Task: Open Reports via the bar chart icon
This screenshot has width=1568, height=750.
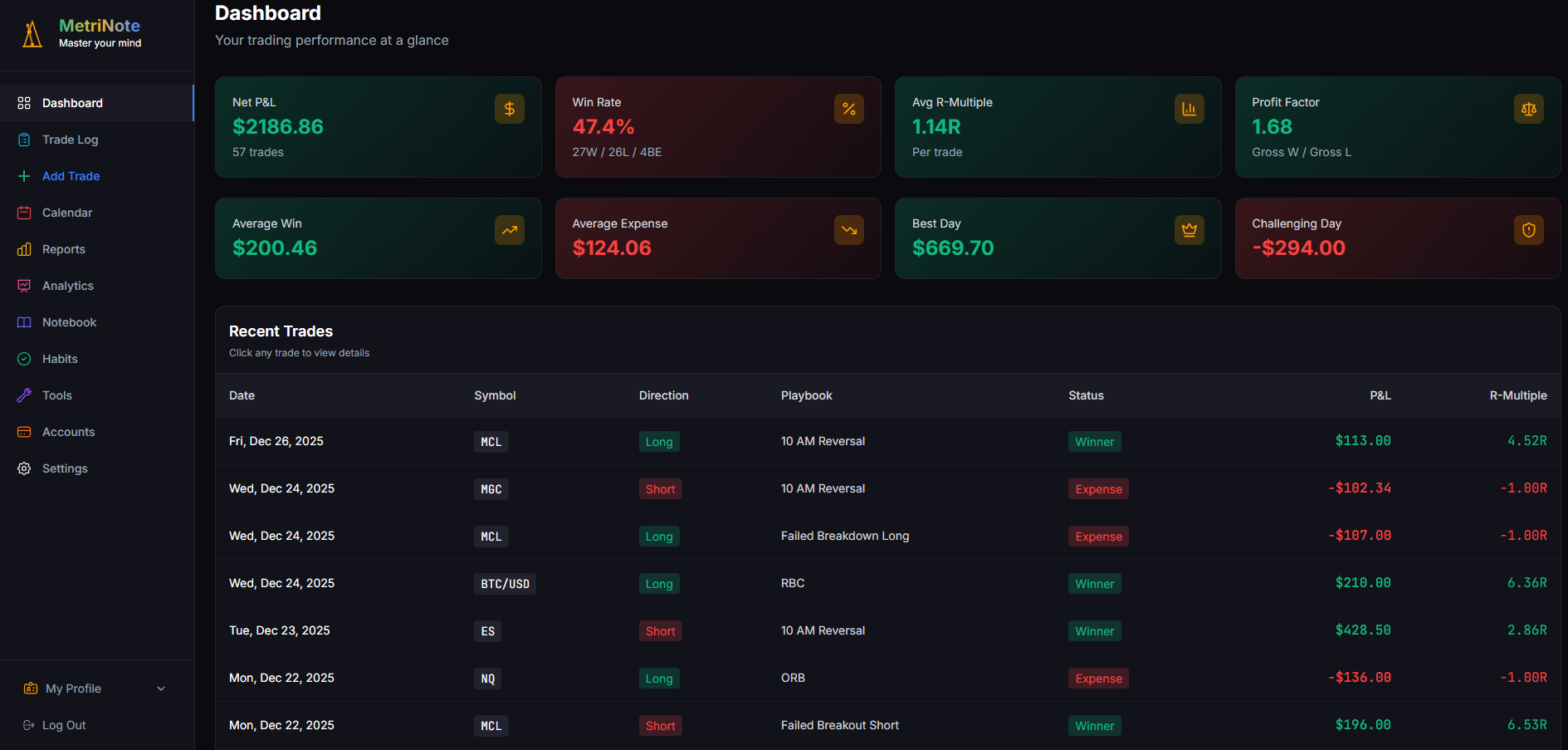Action: pyautogui.click(x=24, y=249)
